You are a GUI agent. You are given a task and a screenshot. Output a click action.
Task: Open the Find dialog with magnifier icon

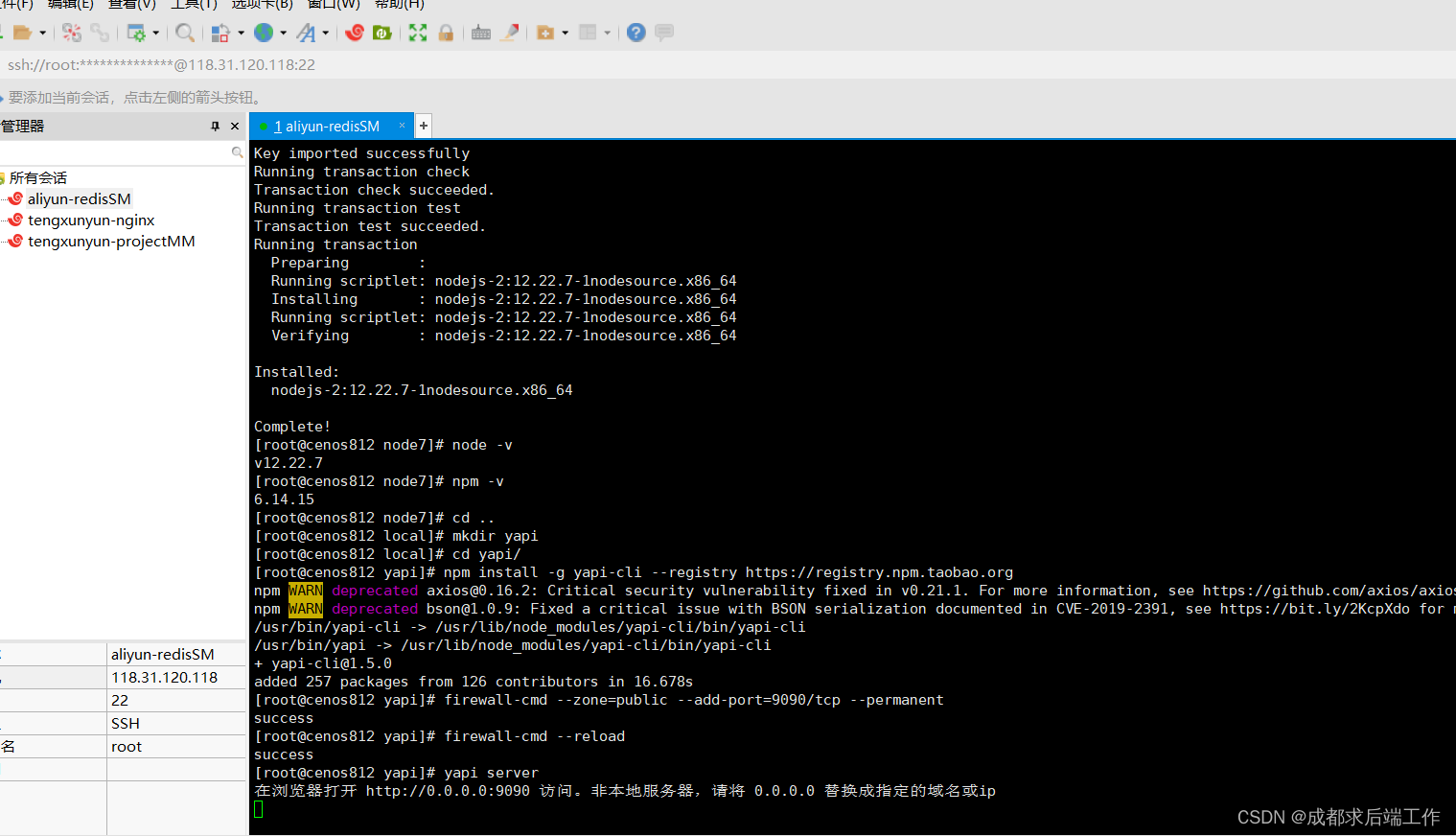(x=185, y=32)
